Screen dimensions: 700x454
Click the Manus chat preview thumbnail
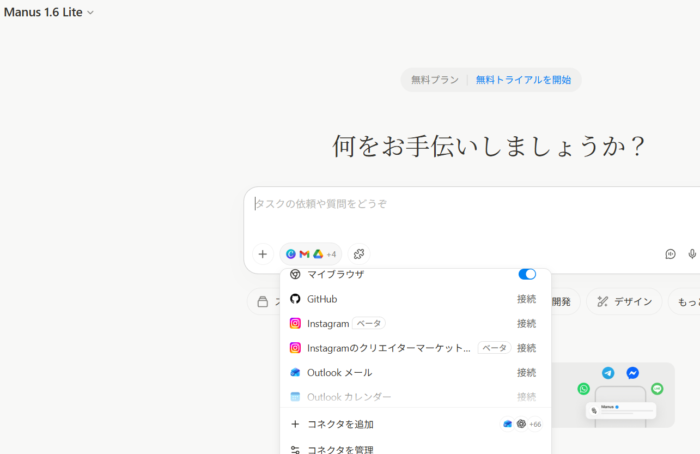(x=621, y=410)
